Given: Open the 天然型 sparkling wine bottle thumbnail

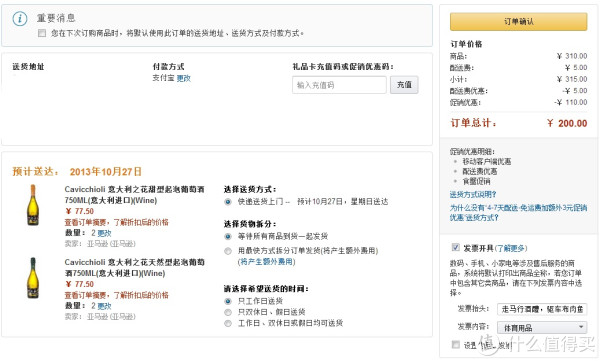Looking at the screenshot, I should (33, 278).
